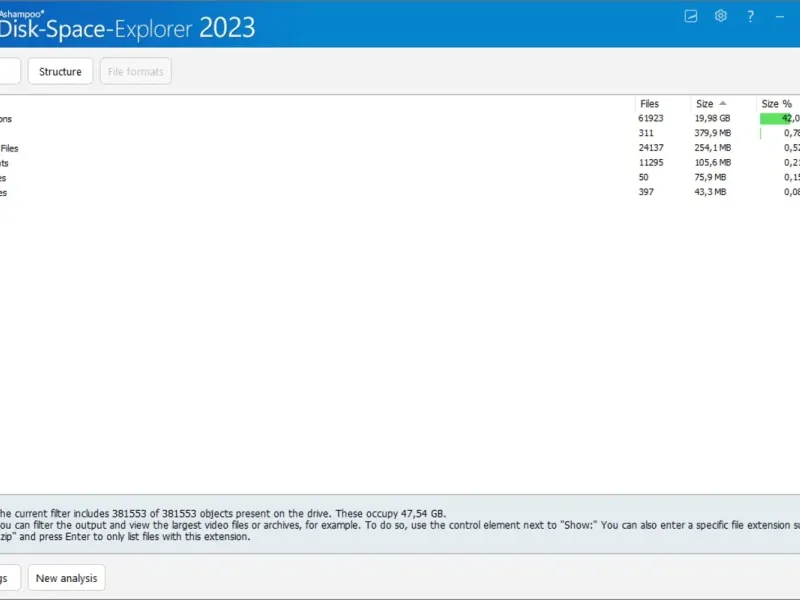Click the 381553 objects filter summary text
Screen dimensions: 800x600
click(222, 514)
